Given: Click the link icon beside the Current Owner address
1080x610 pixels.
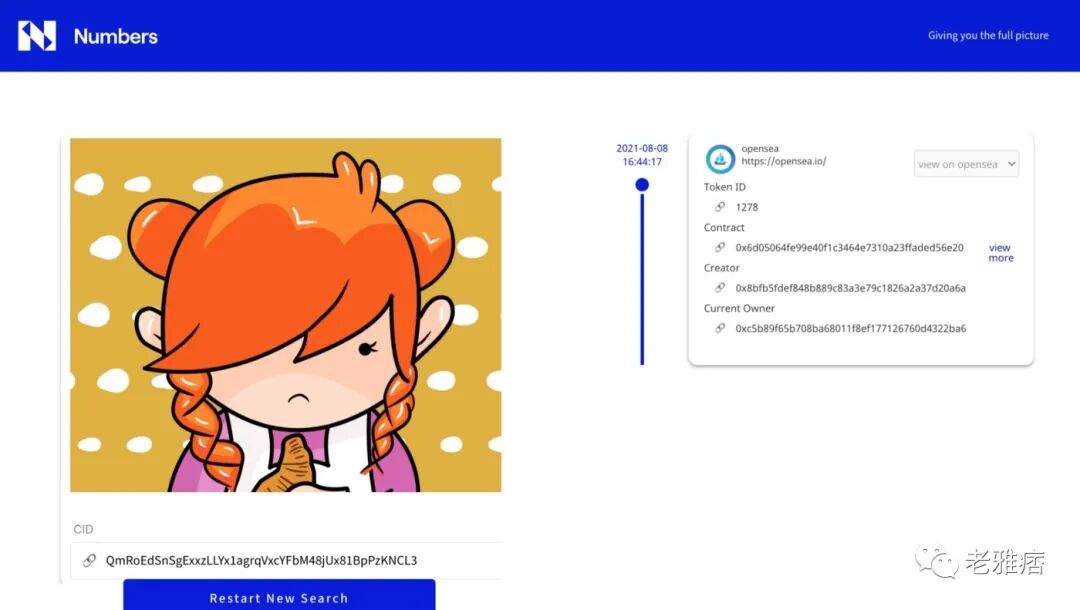Looking at the screenshot, I should (x=720, y=328).
